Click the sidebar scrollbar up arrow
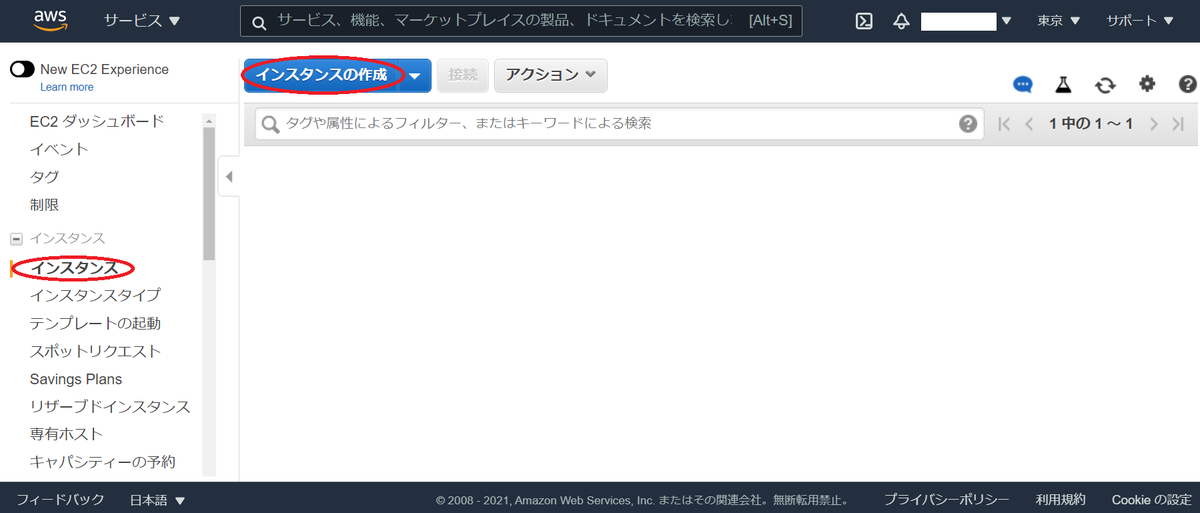The image size is (1200, 513). (208, 120)
